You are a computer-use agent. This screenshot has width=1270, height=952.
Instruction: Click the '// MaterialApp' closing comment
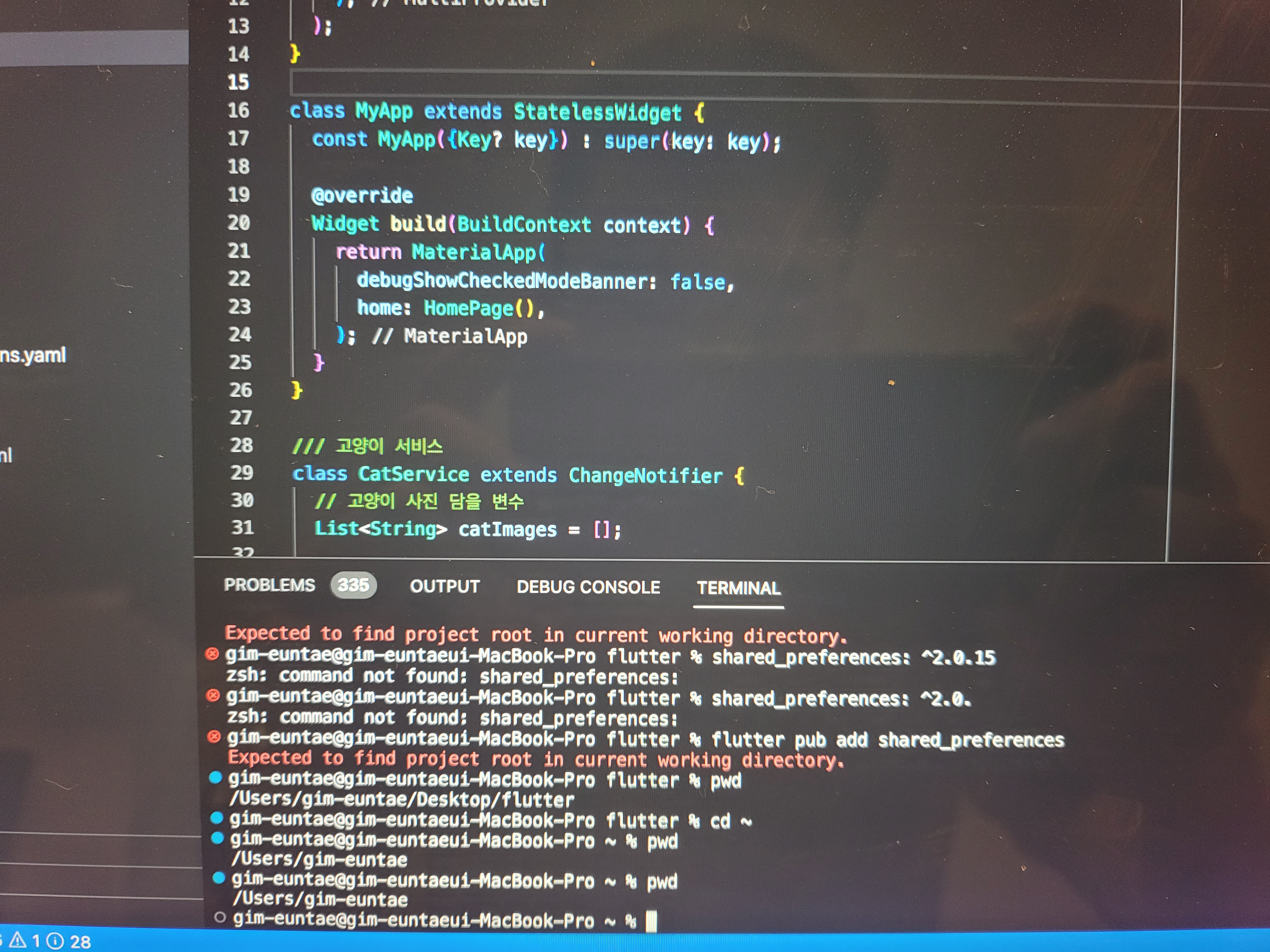(449, 336)
